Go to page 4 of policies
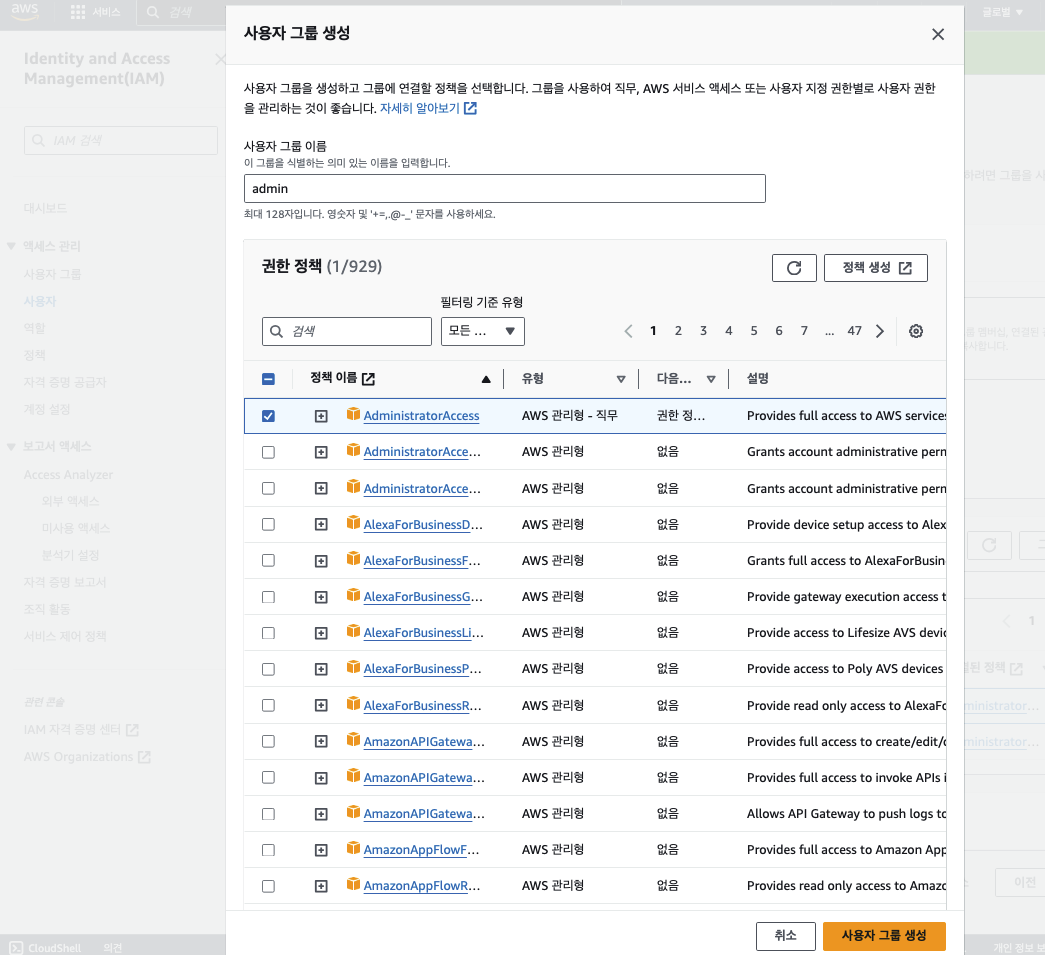The width and height of the screenshot is (1045, 955). (x=728, y=331)
